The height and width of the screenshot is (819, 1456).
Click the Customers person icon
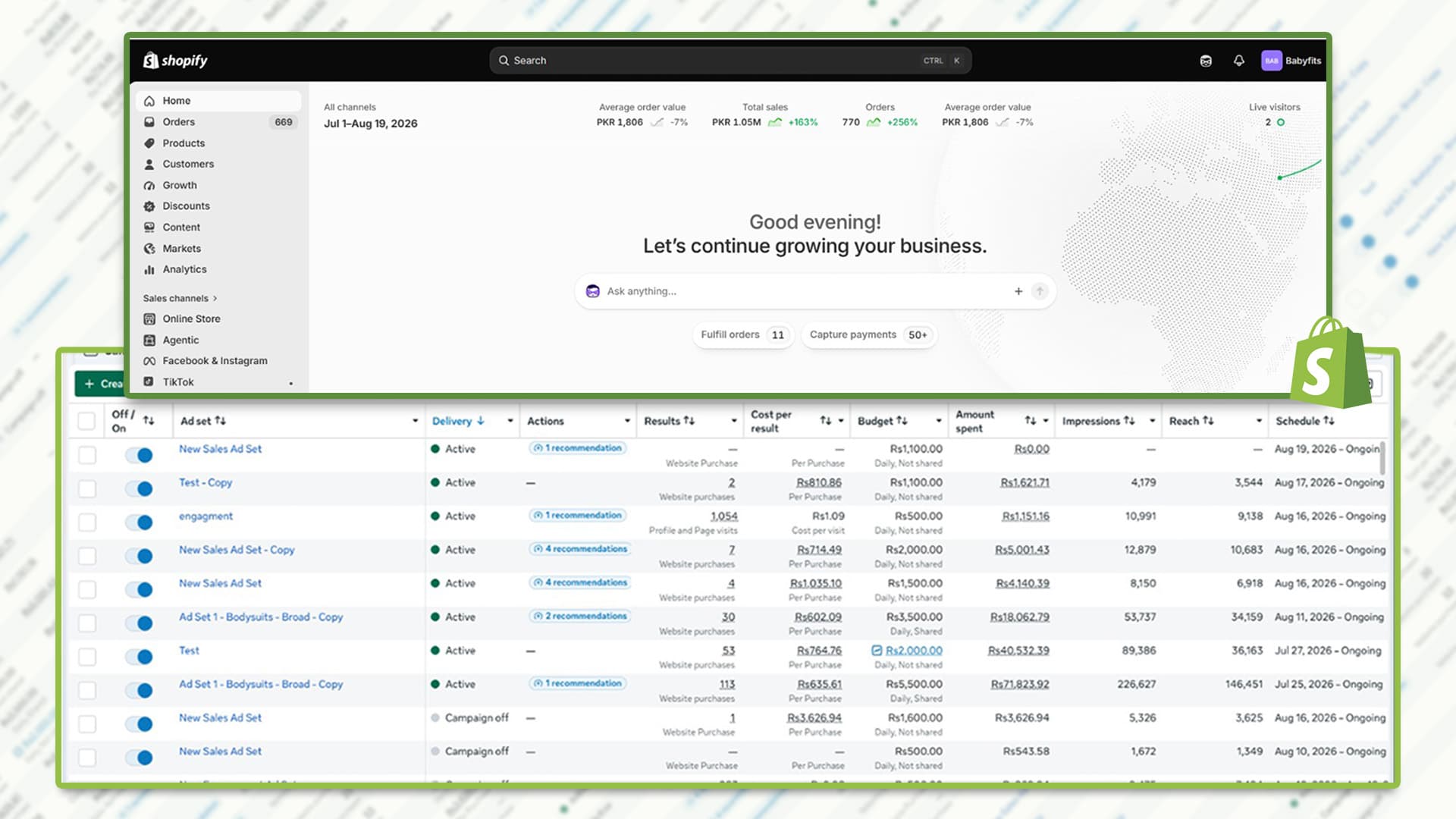tap(149, 164)
